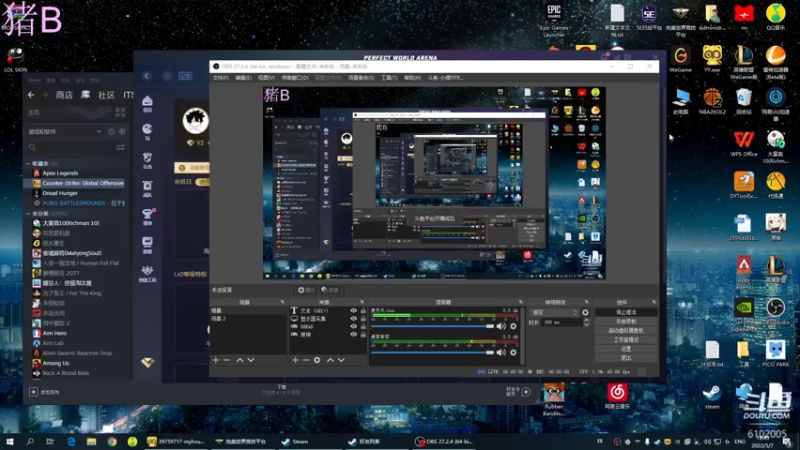This screenshot has height=450, width=800.
Task: Open Steam desktop shortcut icon
Action: 712,397
